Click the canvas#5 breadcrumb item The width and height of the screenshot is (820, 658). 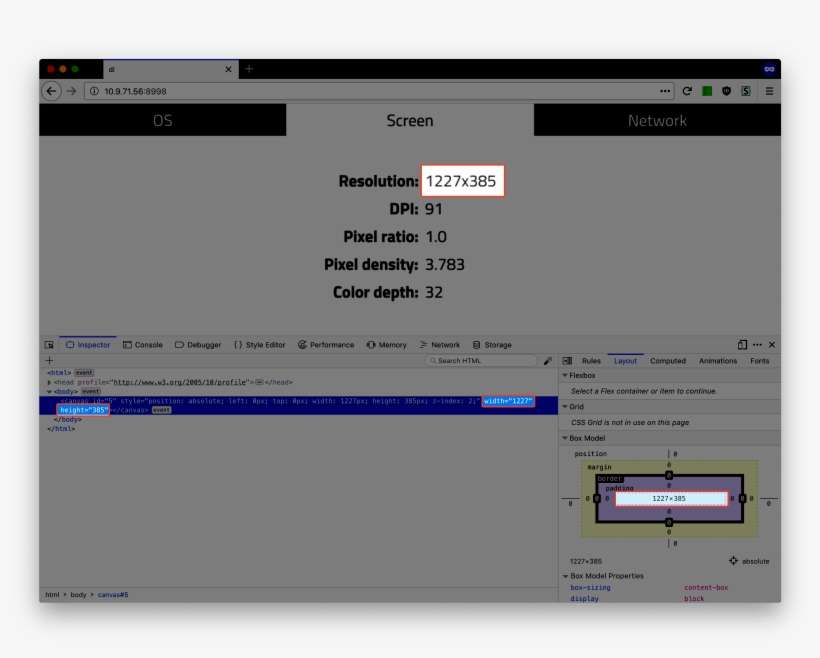(x=113, y=595)
